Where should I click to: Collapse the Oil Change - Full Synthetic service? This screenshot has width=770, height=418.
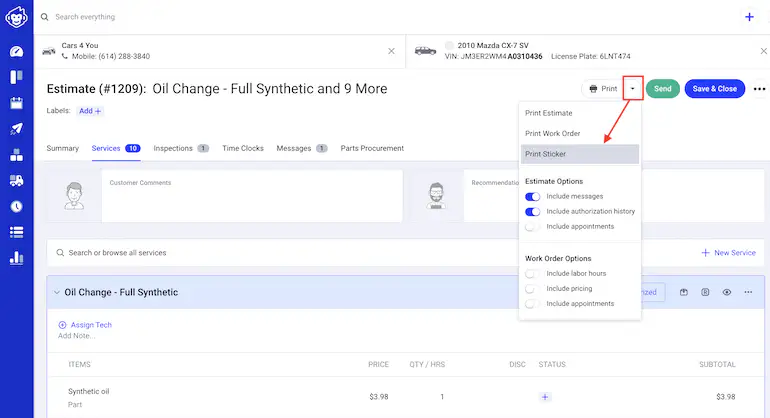click(x=57, y=292)
